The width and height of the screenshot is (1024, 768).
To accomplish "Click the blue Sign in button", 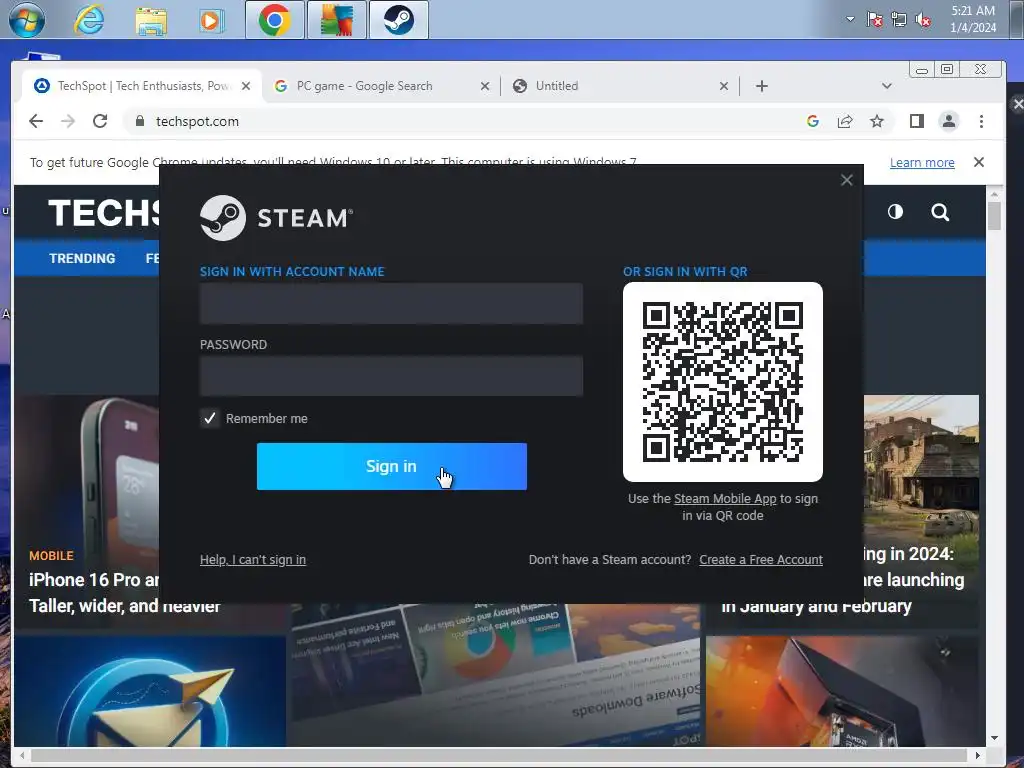I will [x=392, y=466].
